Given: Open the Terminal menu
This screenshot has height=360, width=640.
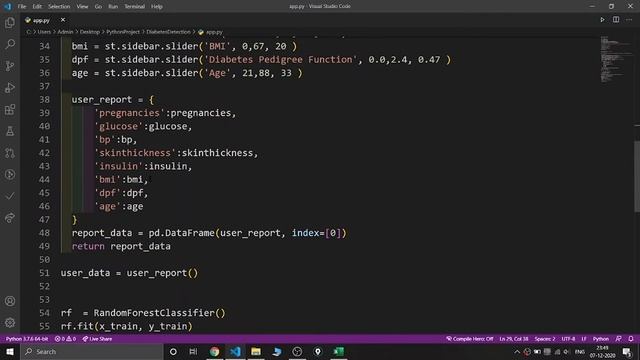Looking at the screenshot, I should coord(135,6).
